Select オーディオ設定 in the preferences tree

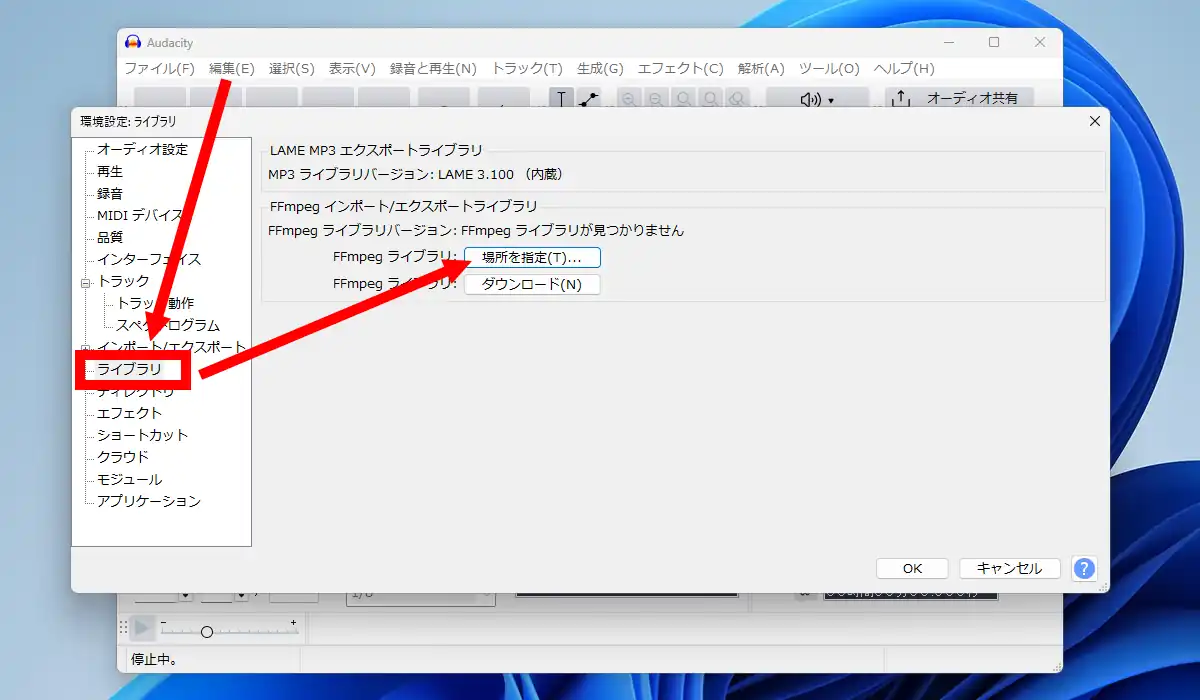(142, 149)
